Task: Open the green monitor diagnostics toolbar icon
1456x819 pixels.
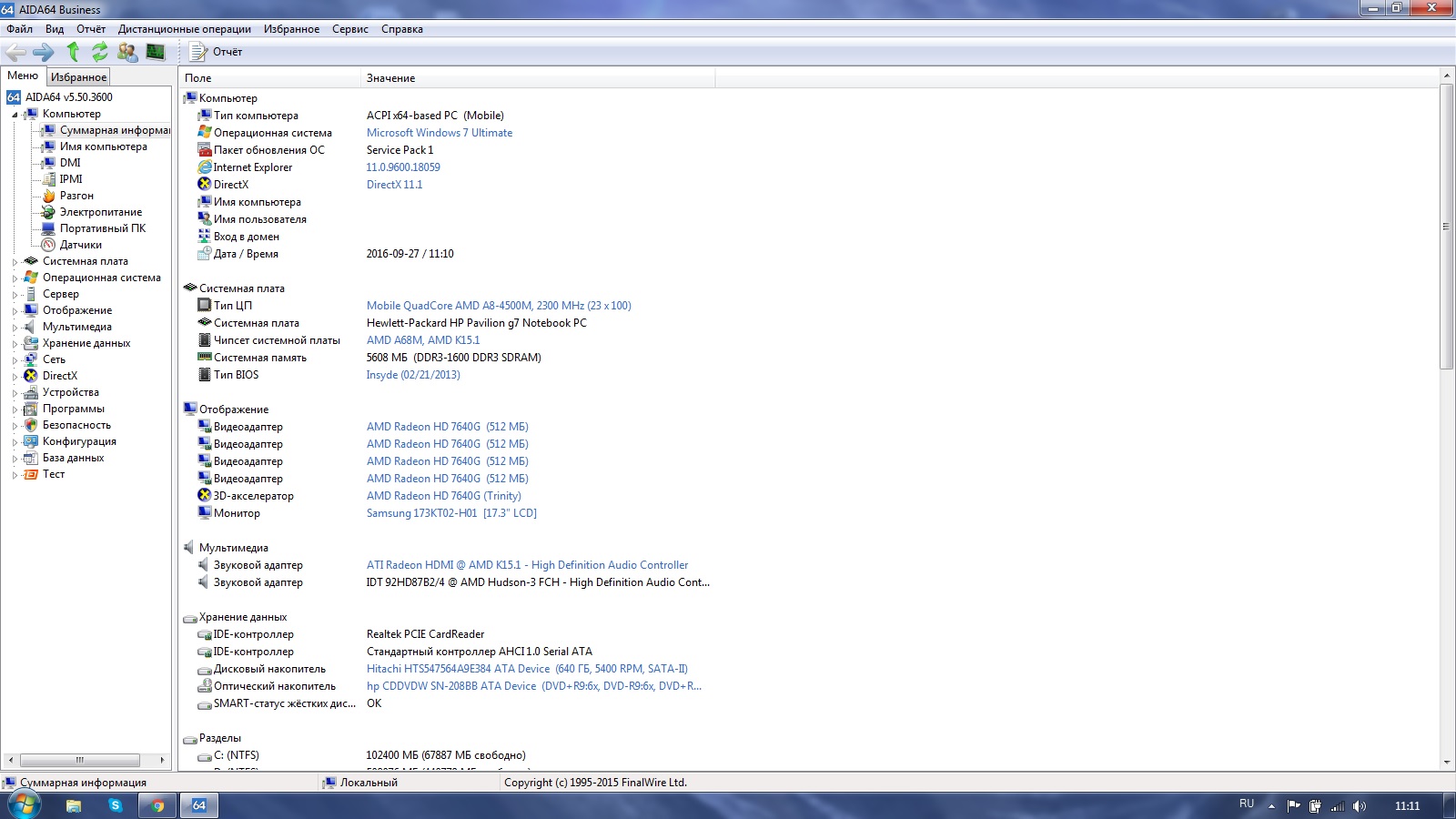Action: [x=156, y=52]
